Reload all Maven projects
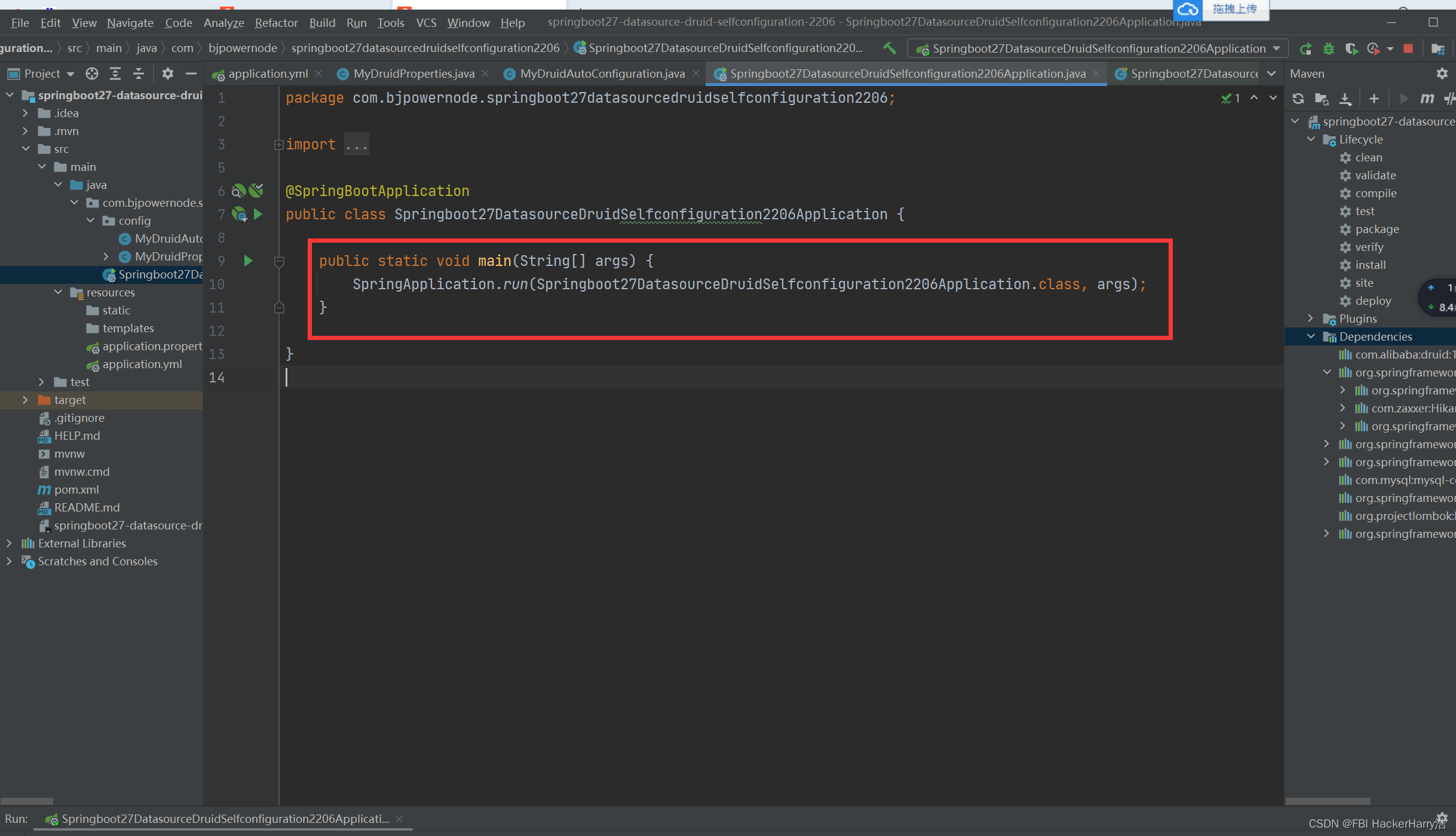This screenshot has width=1456, height=836. click(1298, 99)
